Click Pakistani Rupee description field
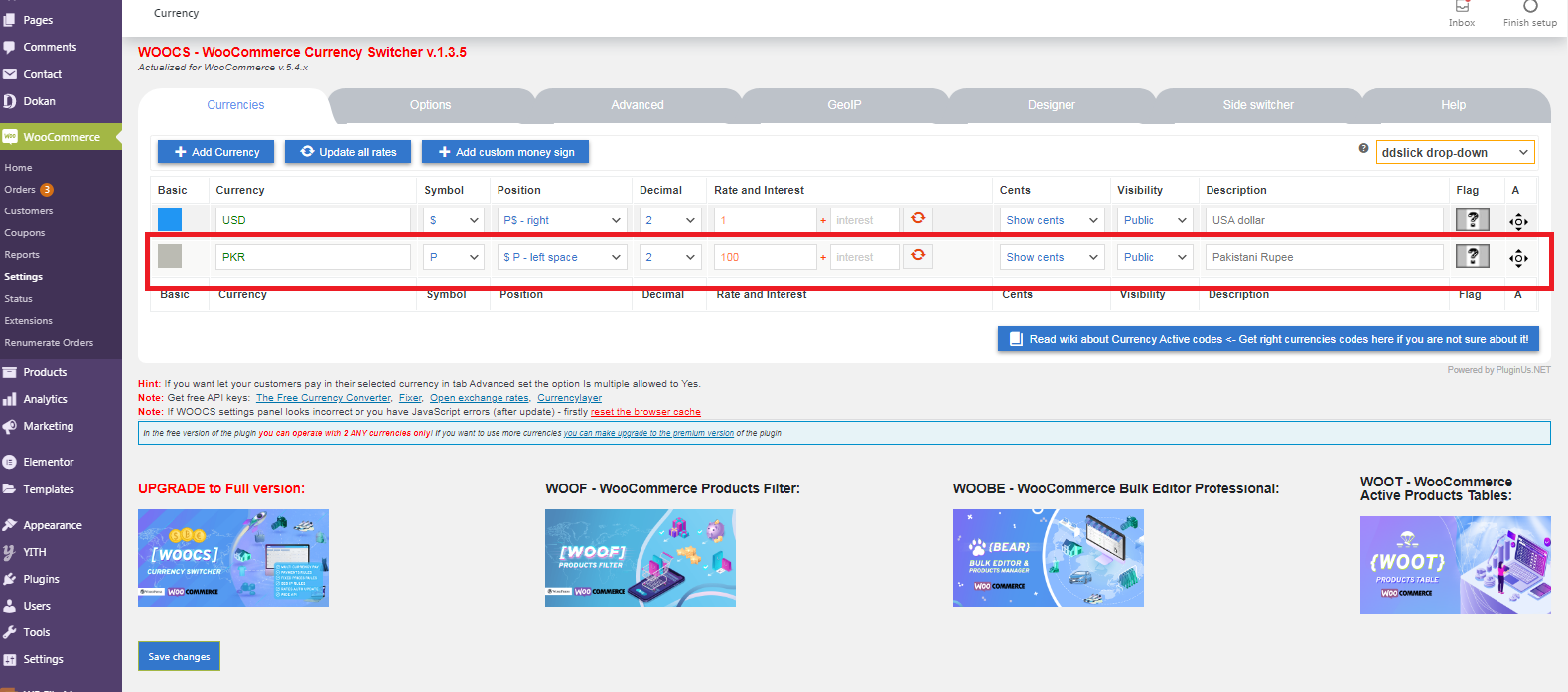The width and height of the screenshot is (1568, 692). [x=1325, y=257]
